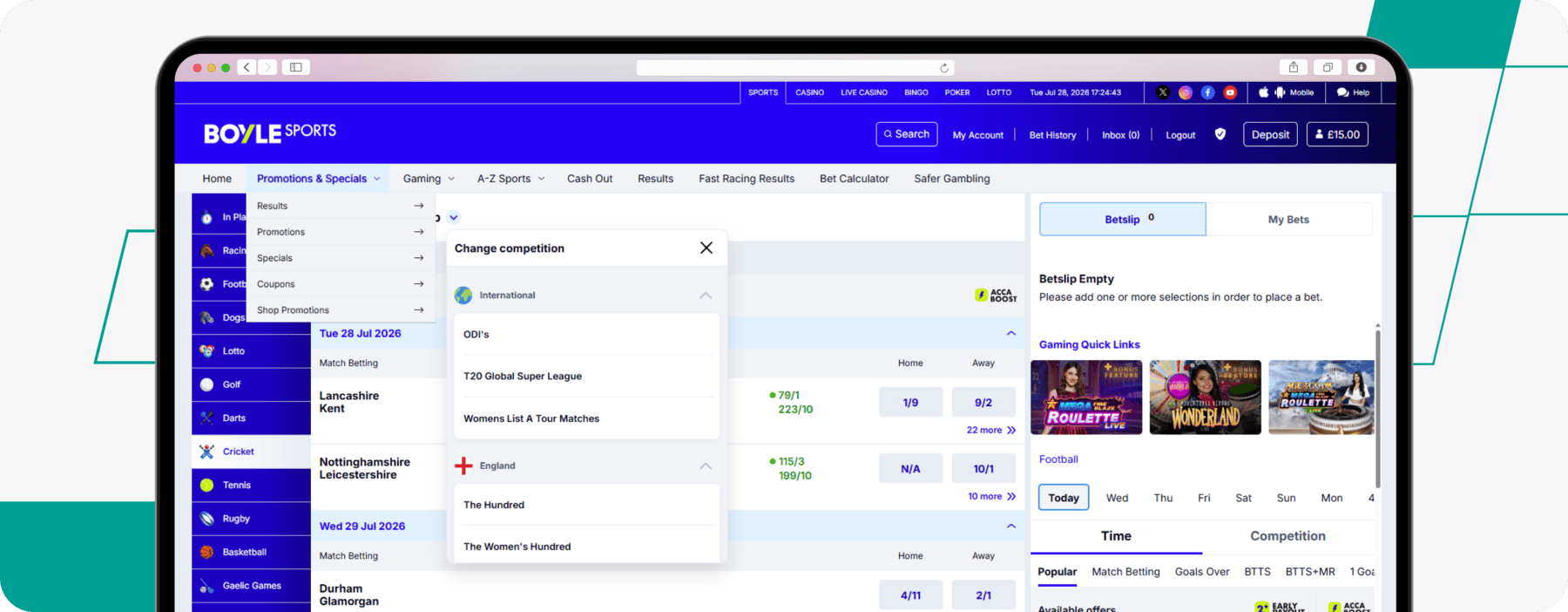Switch to Betslip tab
Viewport: 1568px width, 612px height.
point(1123,220)
